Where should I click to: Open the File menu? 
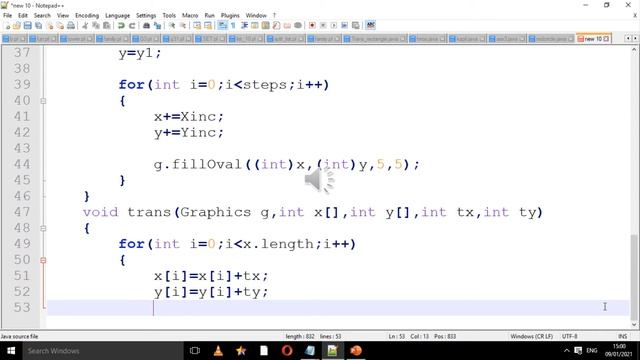click(x=7, y=16)
